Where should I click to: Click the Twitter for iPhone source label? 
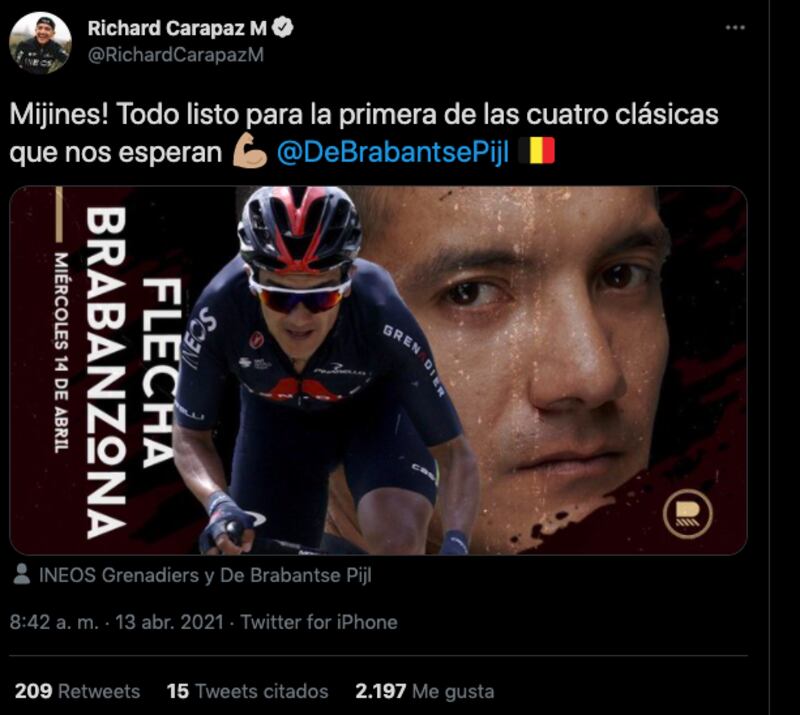point(319,622)
